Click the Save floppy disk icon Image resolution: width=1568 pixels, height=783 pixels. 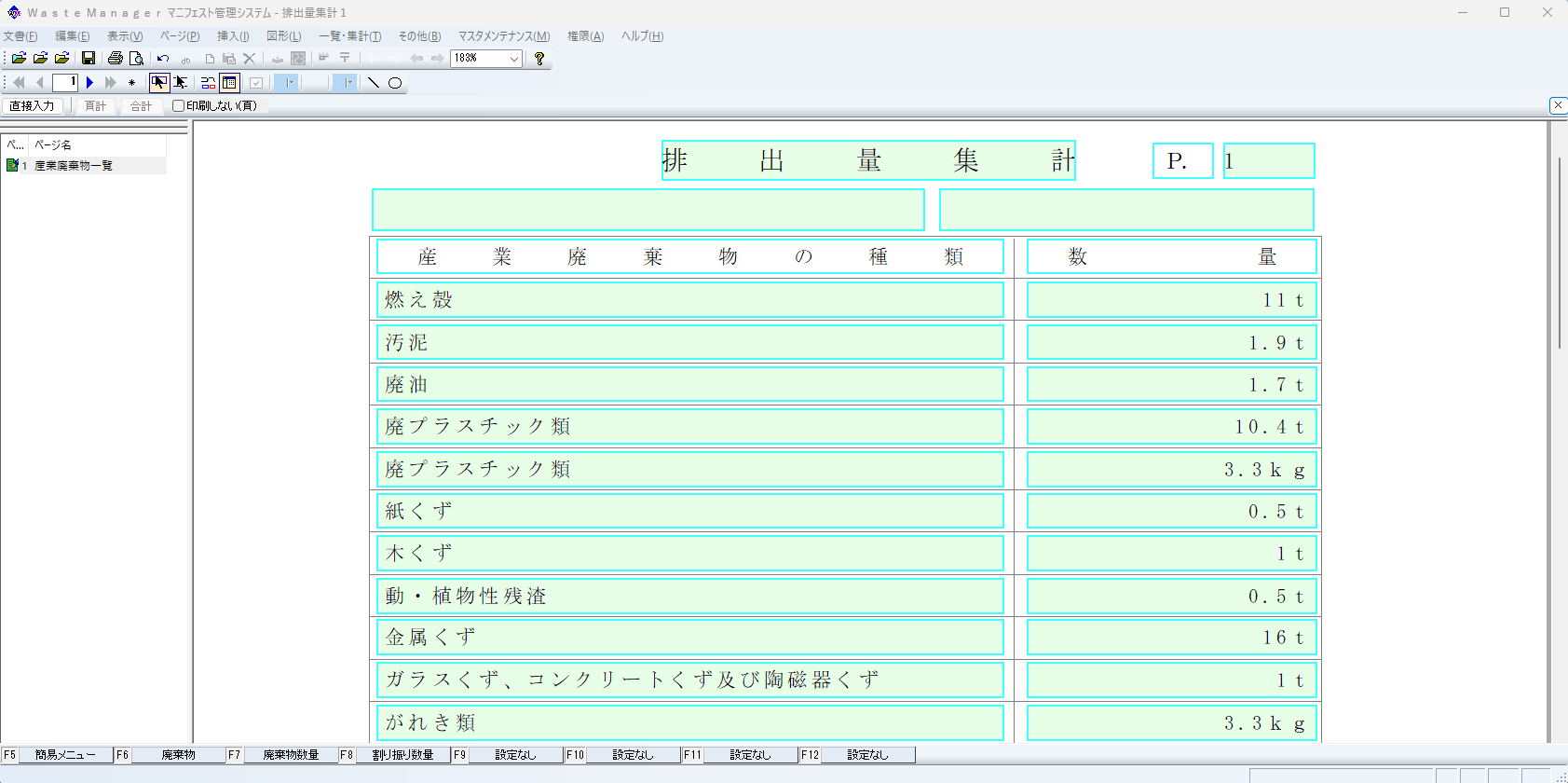click(x=89, y=58)
